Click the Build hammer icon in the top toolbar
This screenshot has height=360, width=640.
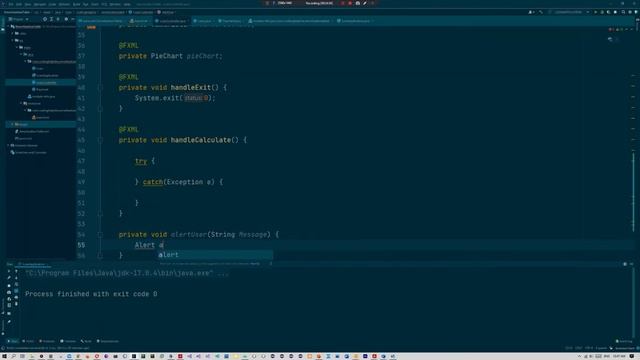[x=541, y=12]
